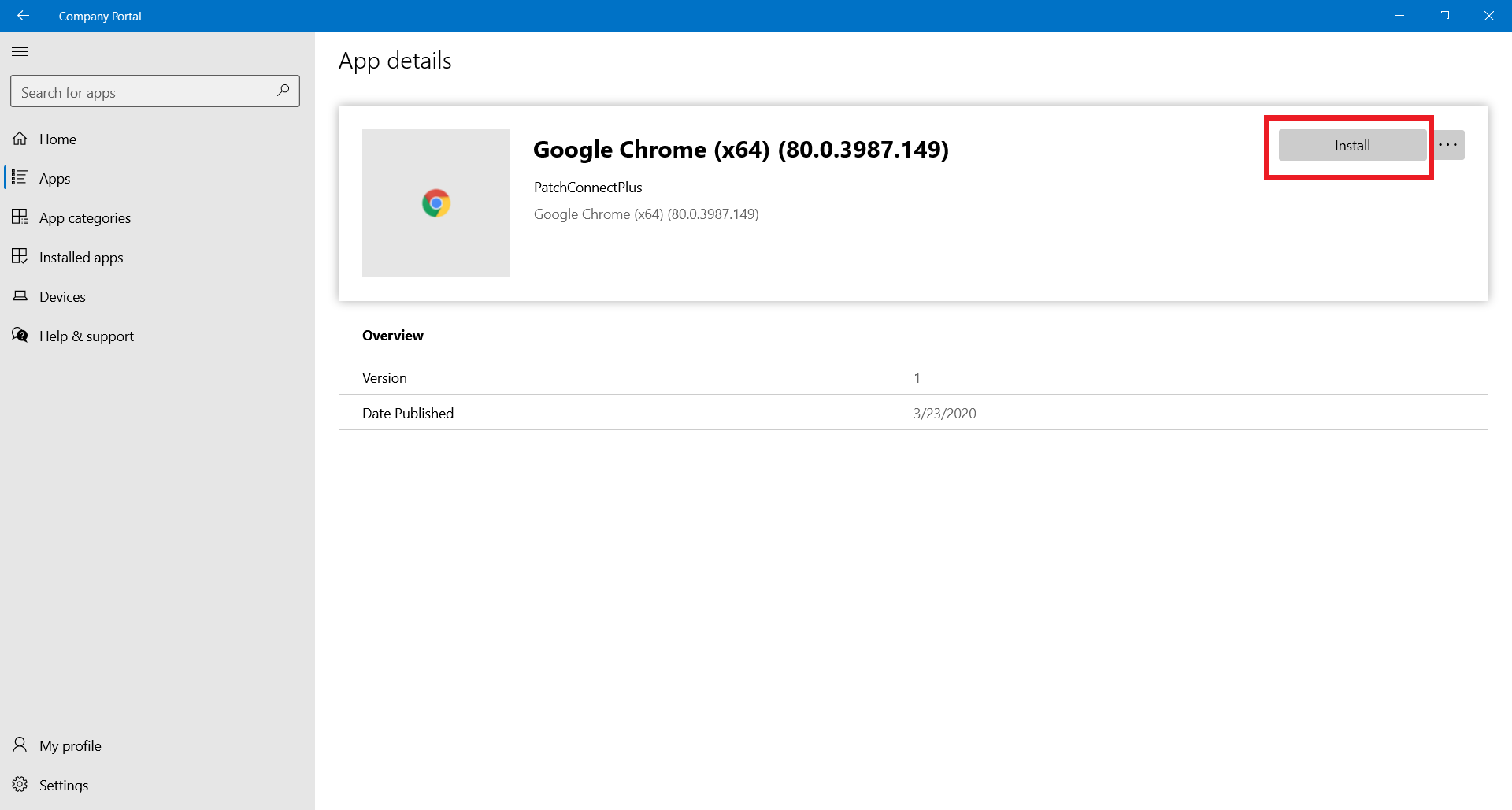Select the Version row in Overview
This screenshot has height=810, width=1512.
pyautogui.click(x=384, y=377)
